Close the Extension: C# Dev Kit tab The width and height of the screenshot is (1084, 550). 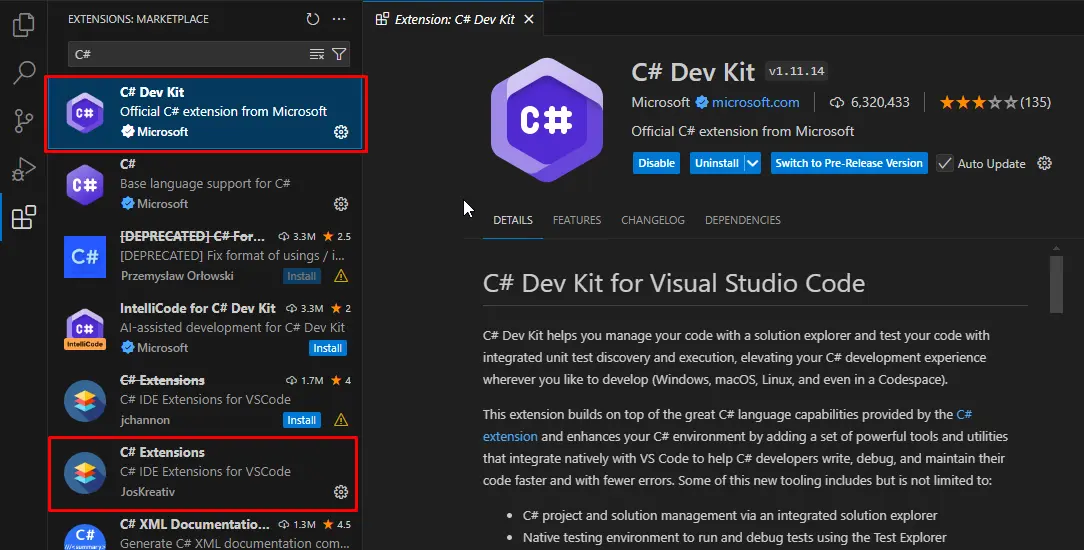pyautogui.click(x=529, y=19)
